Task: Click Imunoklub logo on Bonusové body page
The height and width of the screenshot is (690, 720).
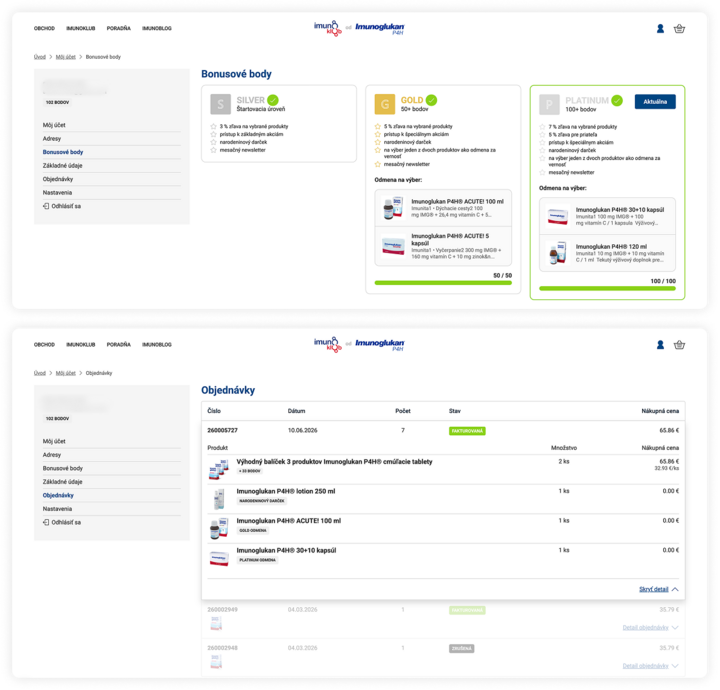Action: [x=328, y=28]
